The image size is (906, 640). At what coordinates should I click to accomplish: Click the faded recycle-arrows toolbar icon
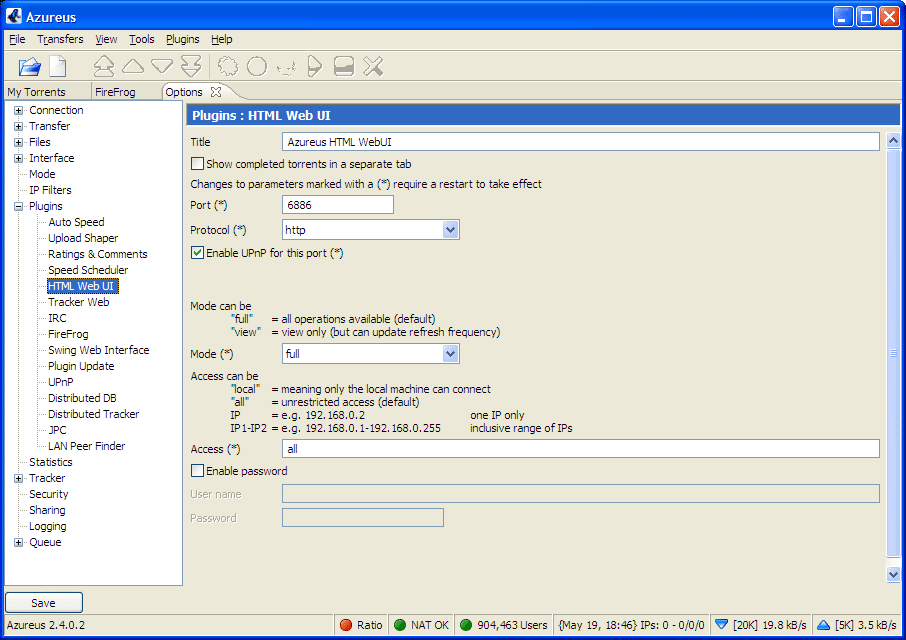(x=286, y=68)
